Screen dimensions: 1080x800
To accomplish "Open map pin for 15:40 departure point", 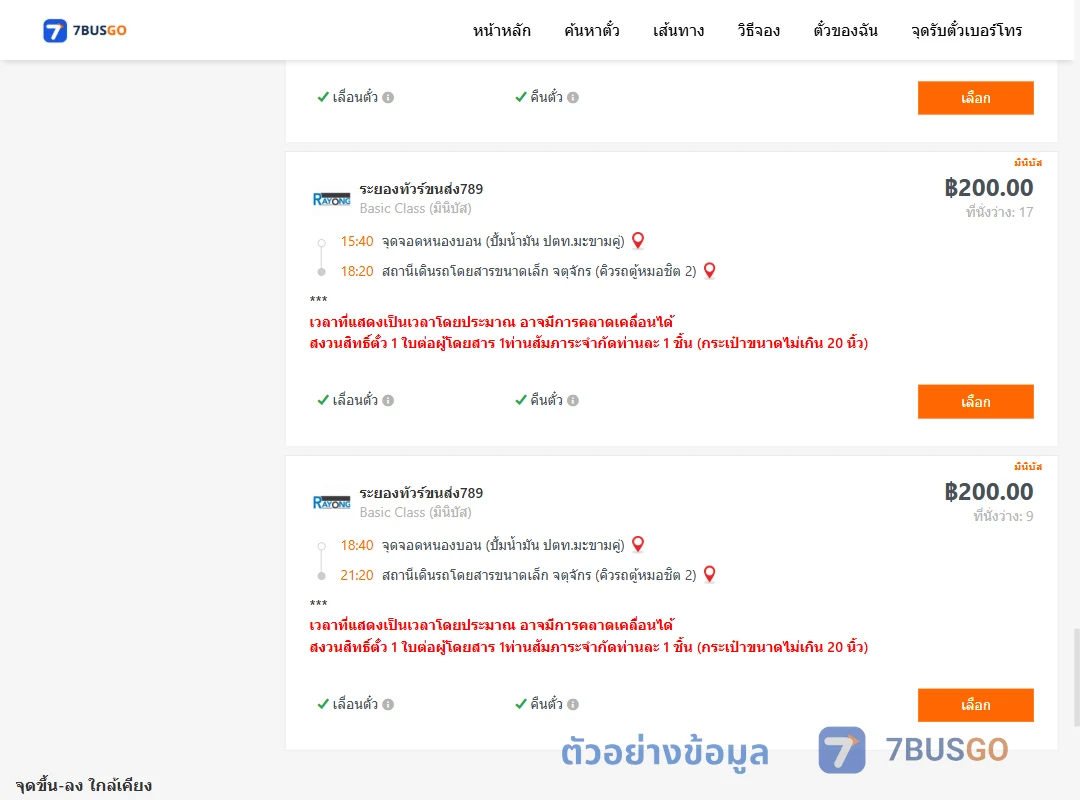I will pos(638,240).
